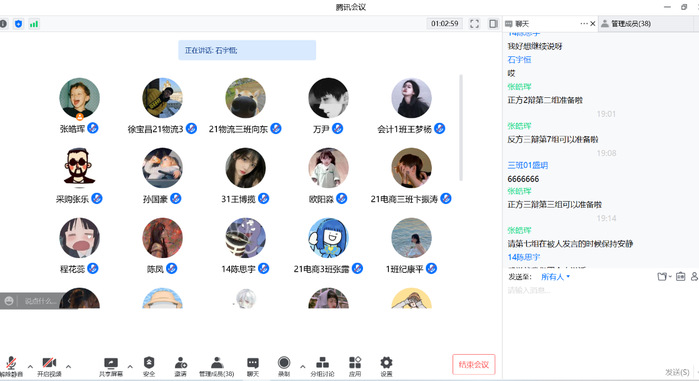
Task: Toggle the mic icon next to 程花蕊
Action: [x=93, y=268]
